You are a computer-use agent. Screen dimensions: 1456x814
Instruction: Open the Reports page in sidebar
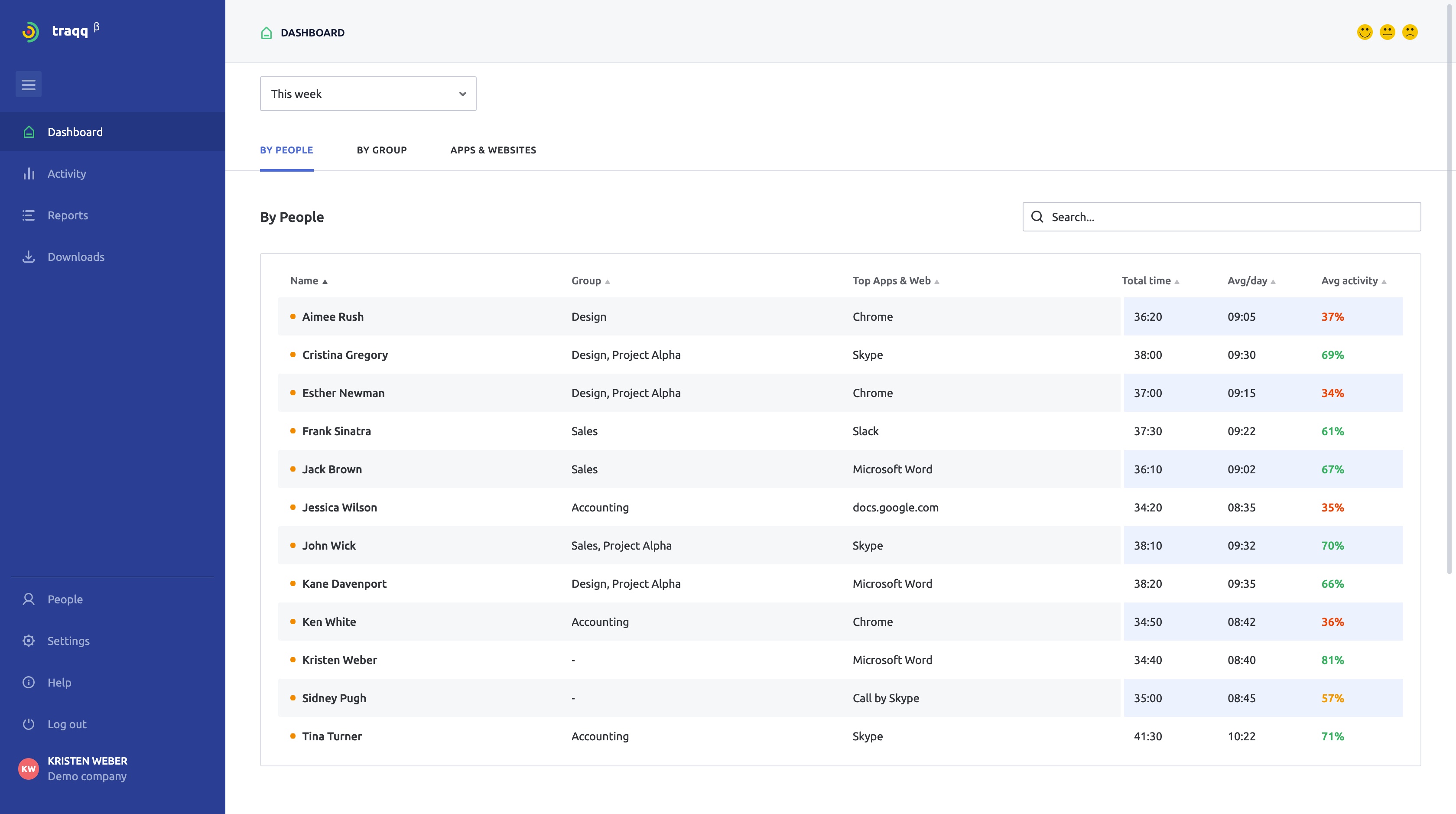click(x=68, y=215)
